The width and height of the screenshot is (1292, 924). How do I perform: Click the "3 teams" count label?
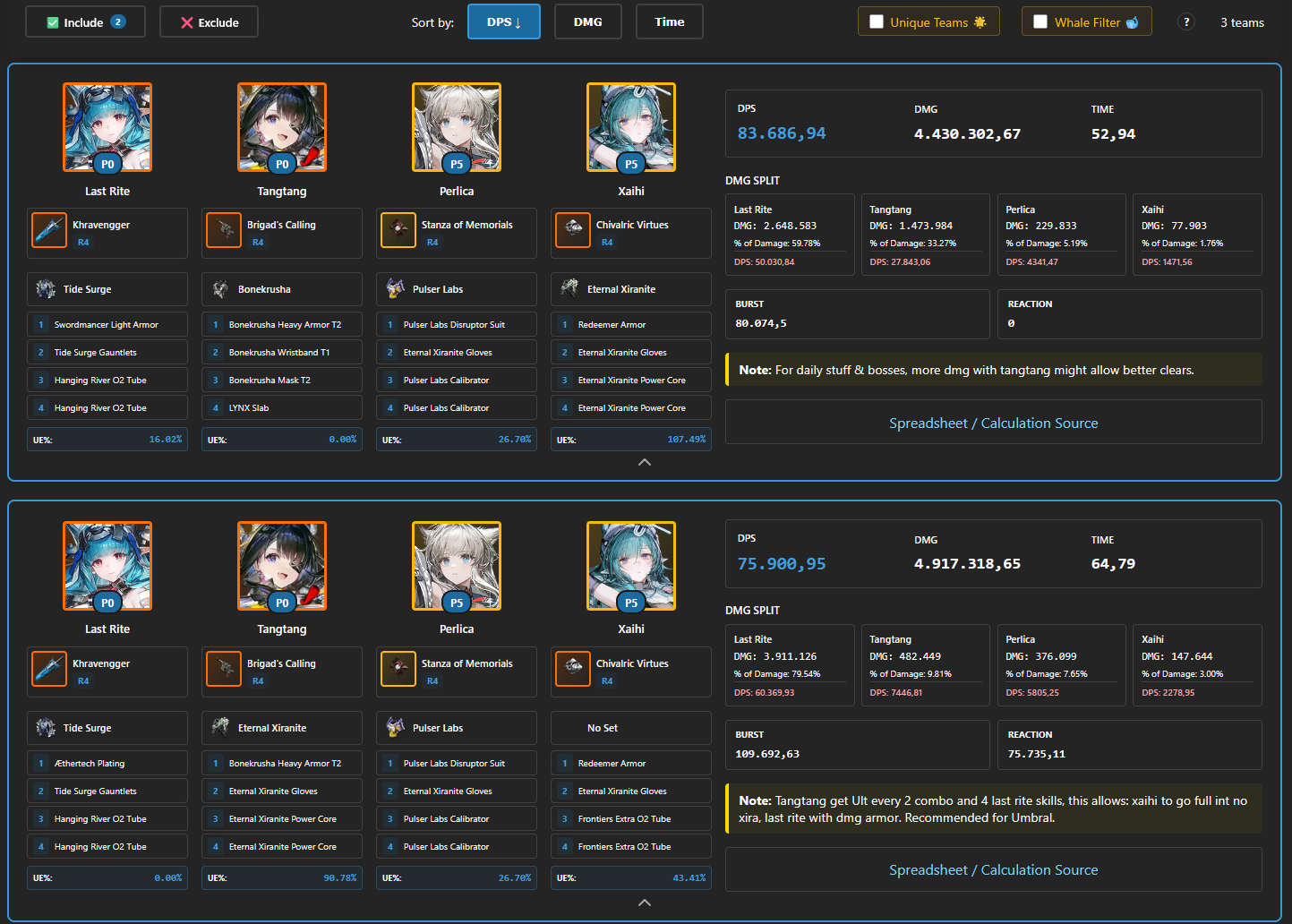(1242, 22)
